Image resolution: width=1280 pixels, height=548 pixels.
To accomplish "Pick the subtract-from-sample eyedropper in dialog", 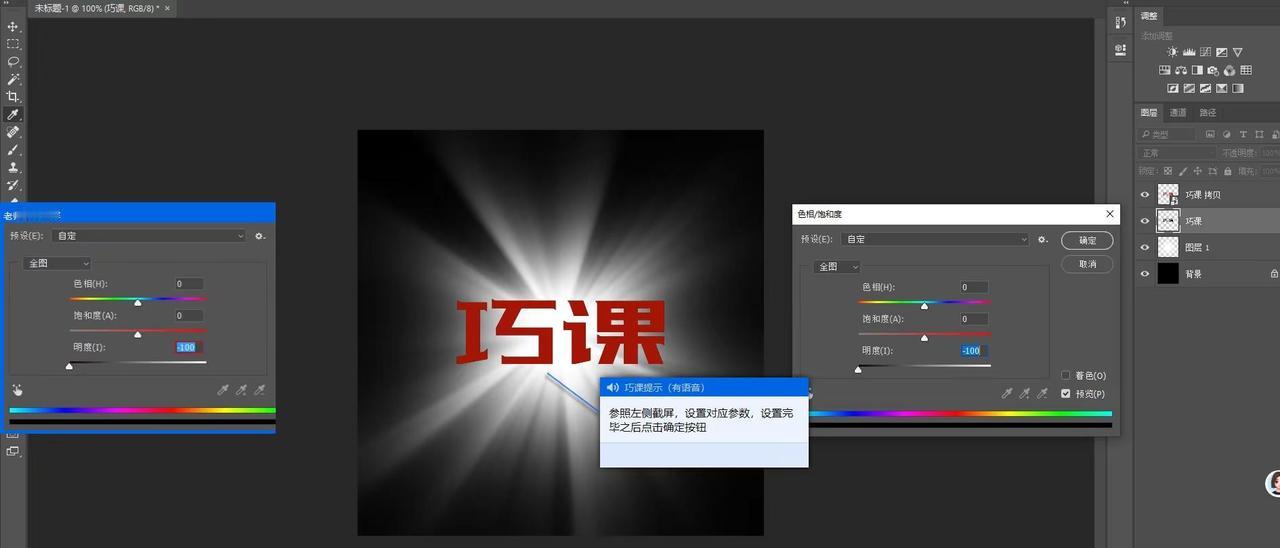I will pyautogui.click(x=1043, y=394).
